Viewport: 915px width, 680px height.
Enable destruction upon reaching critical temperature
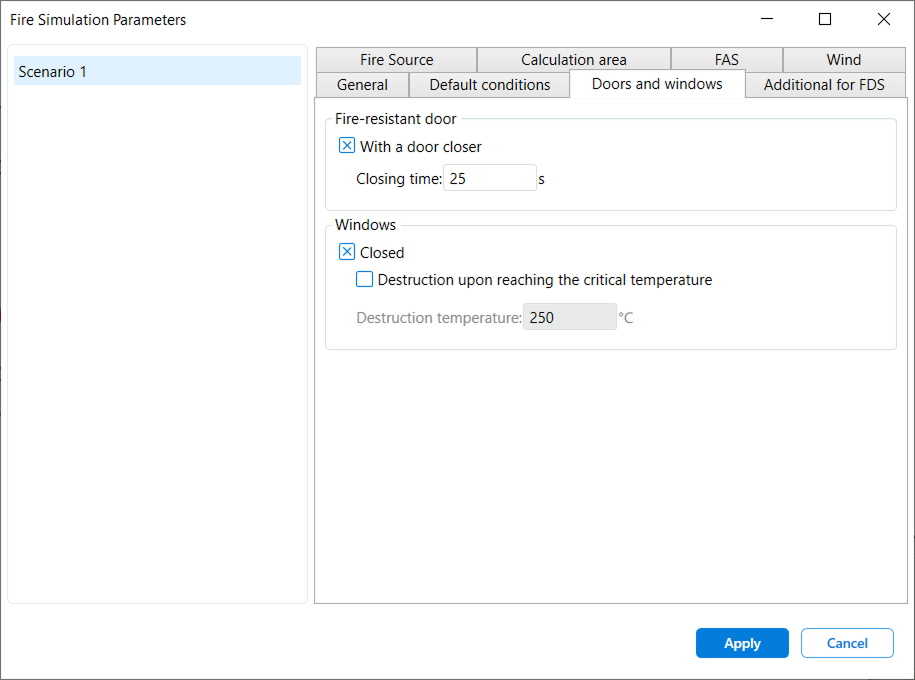coord(365,280)
